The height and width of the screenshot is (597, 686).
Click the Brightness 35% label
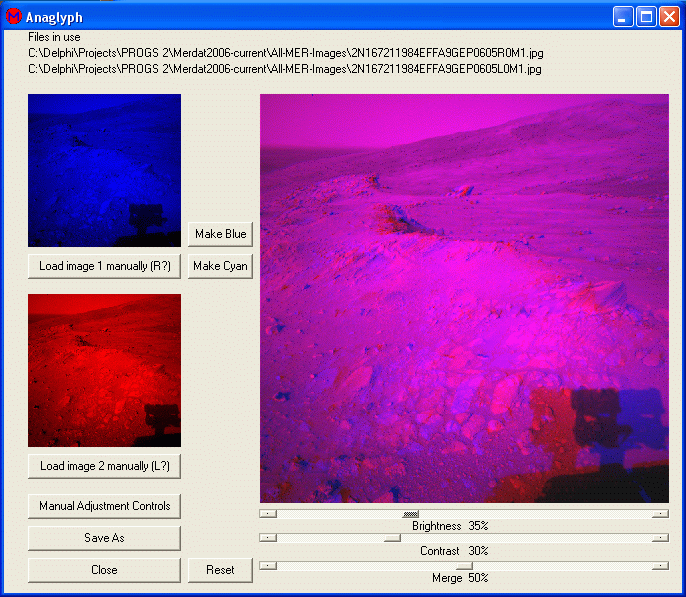click(x=450, y=526)
